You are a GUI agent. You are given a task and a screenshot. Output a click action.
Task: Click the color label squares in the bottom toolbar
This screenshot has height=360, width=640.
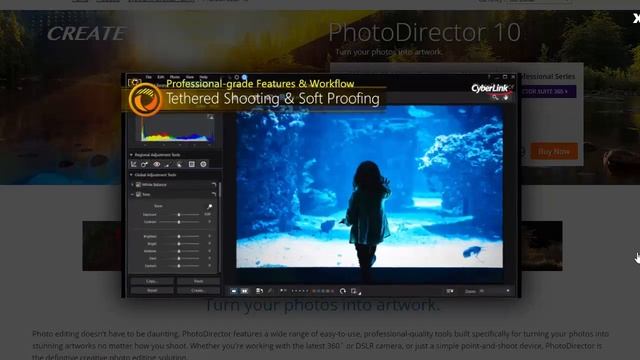[323, 291]
